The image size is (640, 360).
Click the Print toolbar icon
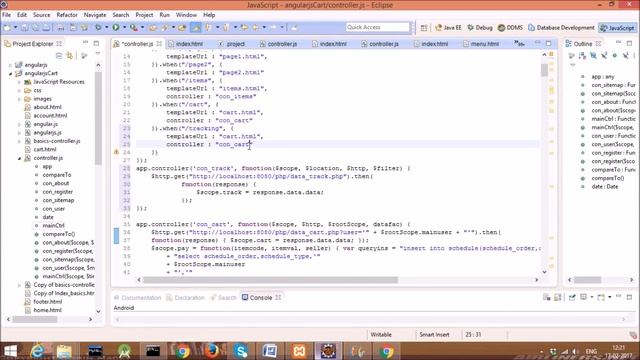pos(61,27)
